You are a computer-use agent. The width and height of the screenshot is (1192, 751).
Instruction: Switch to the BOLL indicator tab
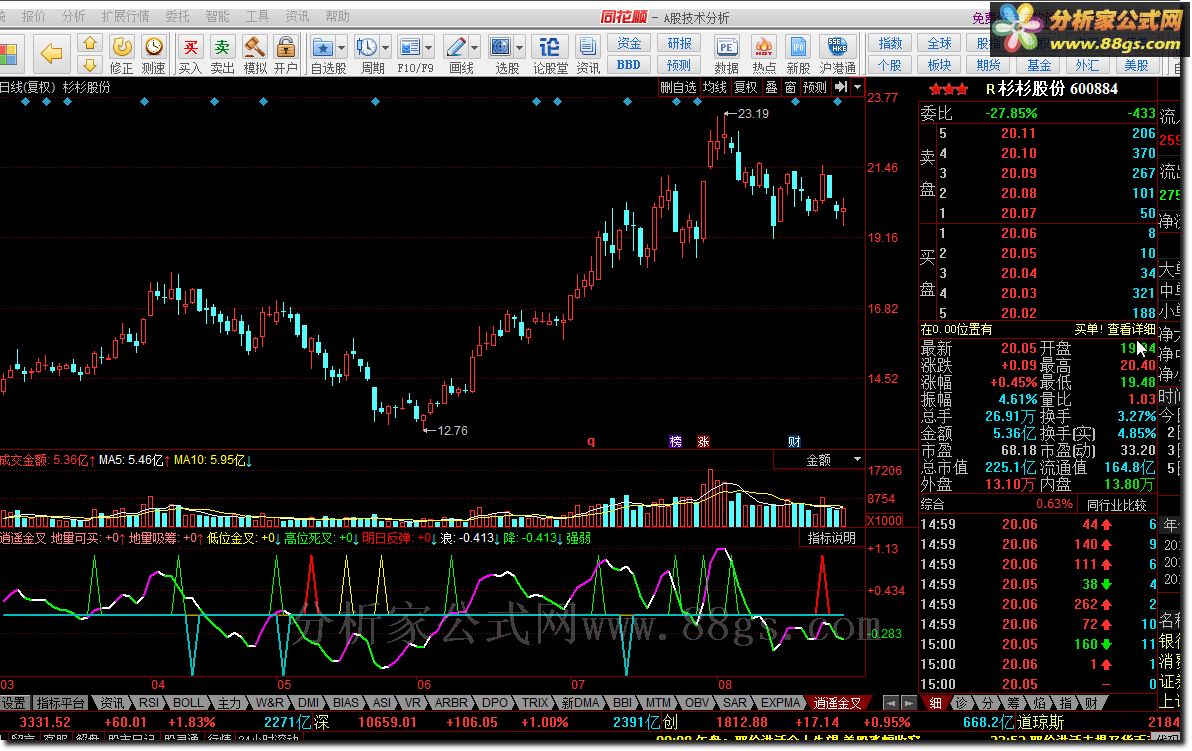189,703
